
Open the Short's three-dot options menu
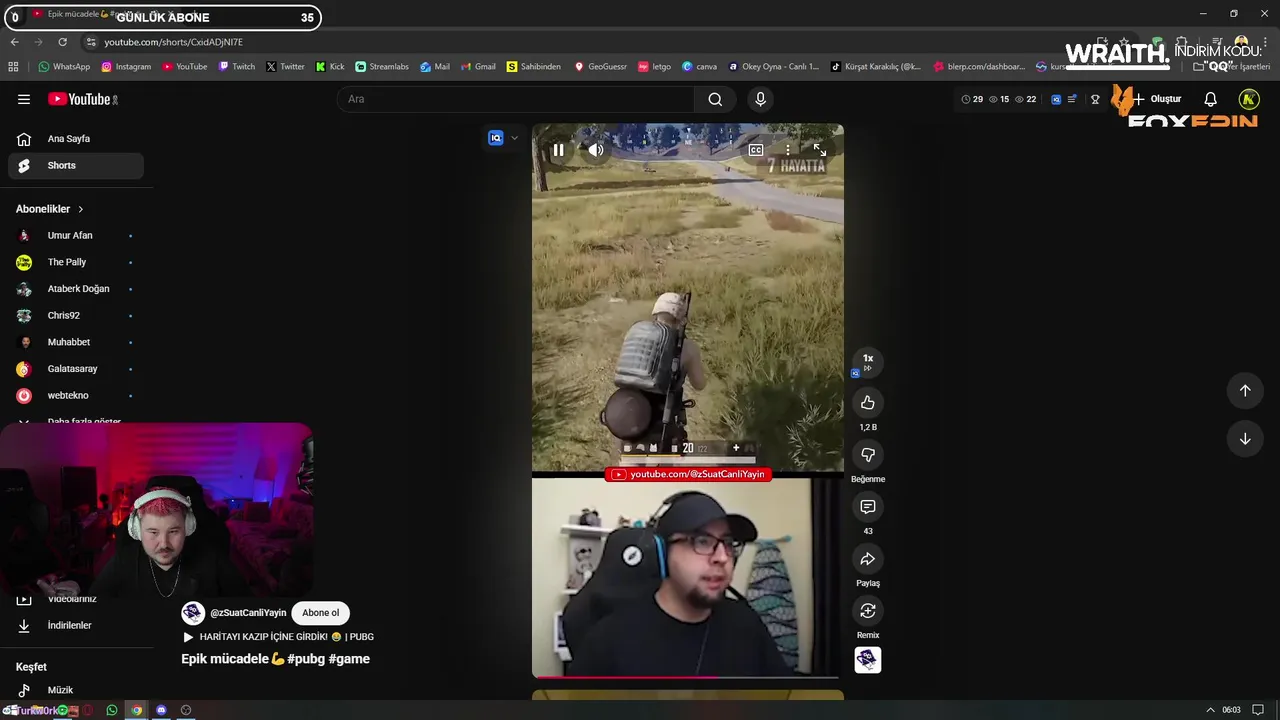788,150
